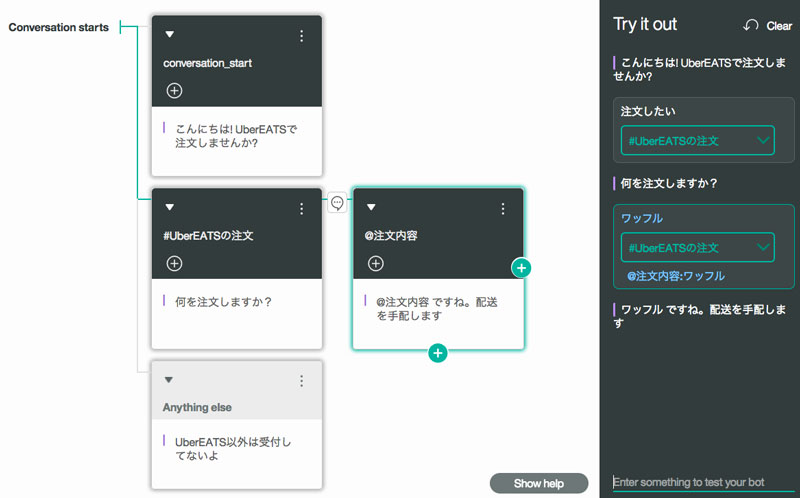The width and height of the screenshot is (800, 498).
Task: Click the @注文内容:ワッフル entity label
Action: tap(676, 276)
